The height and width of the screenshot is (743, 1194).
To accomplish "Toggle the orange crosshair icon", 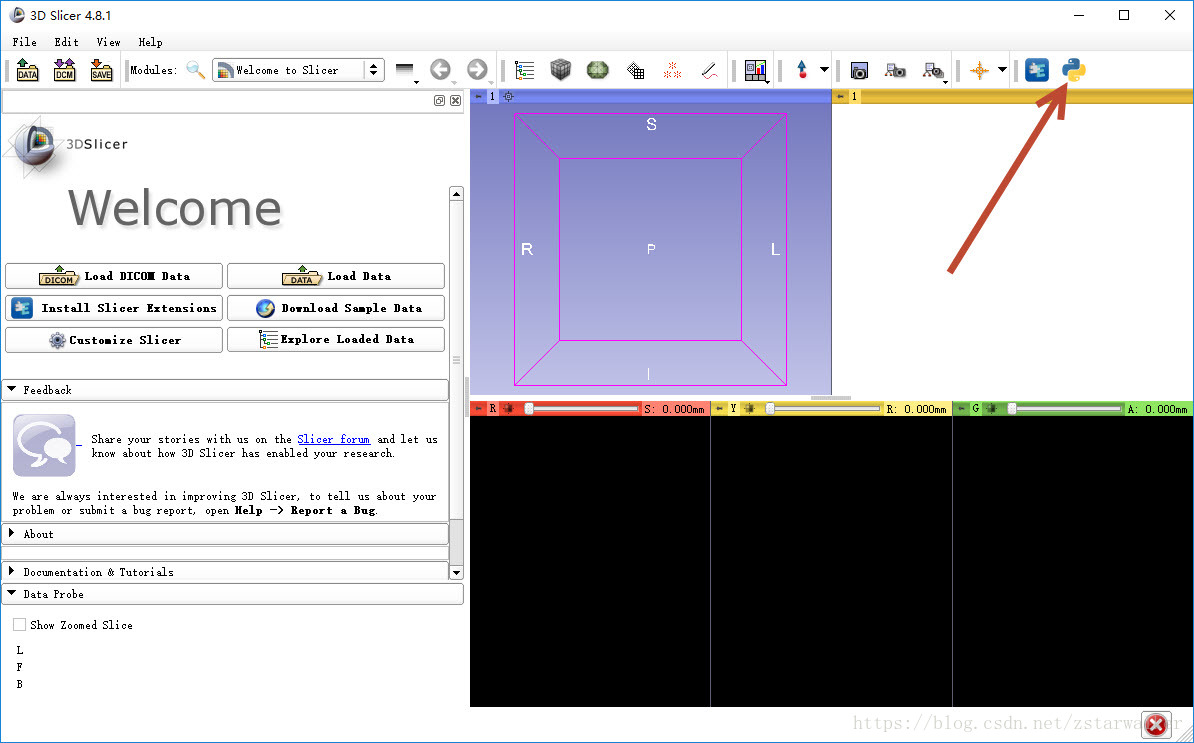I will pos(979,70).
